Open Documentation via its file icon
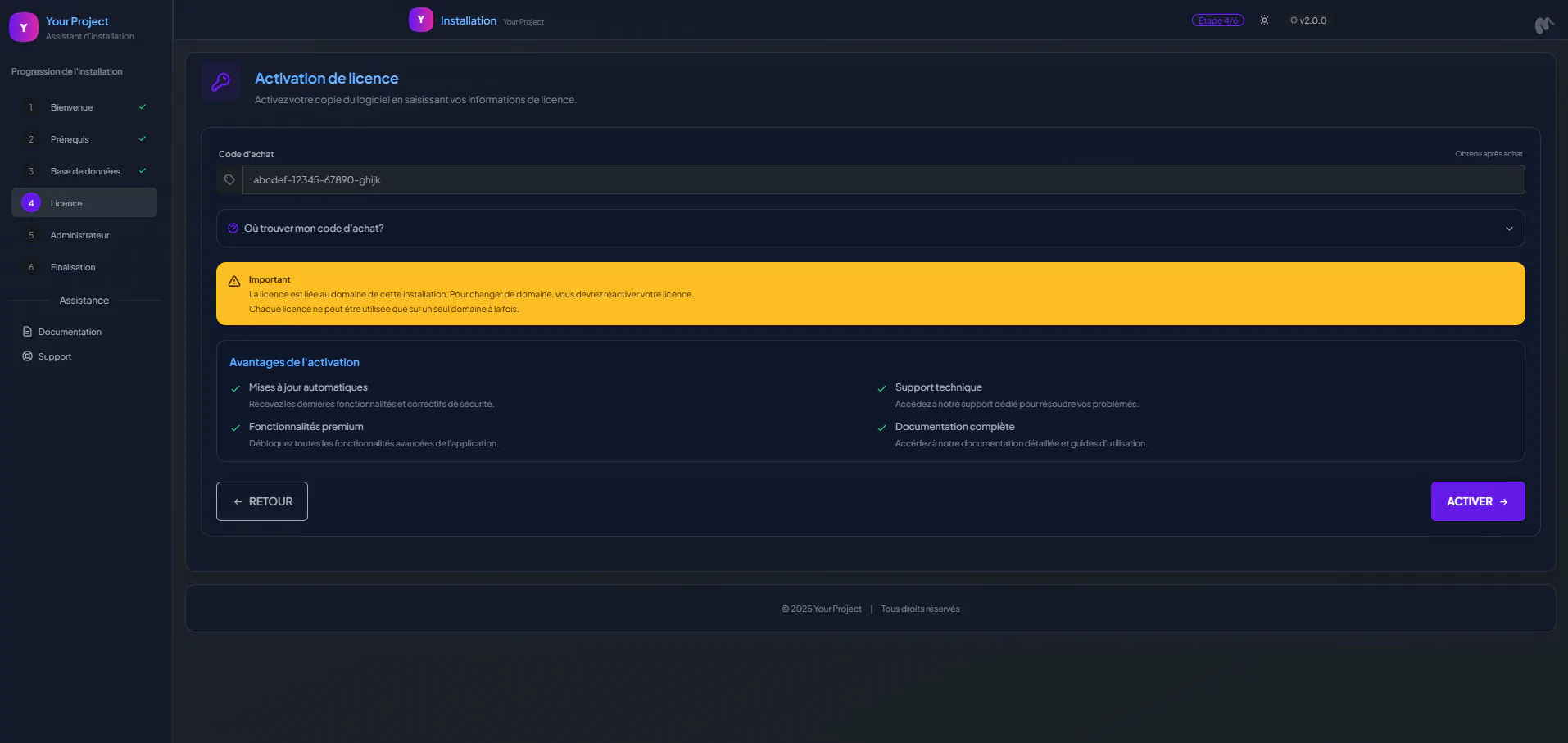This screenshot has height=743, width=1568. click(27, 332)
